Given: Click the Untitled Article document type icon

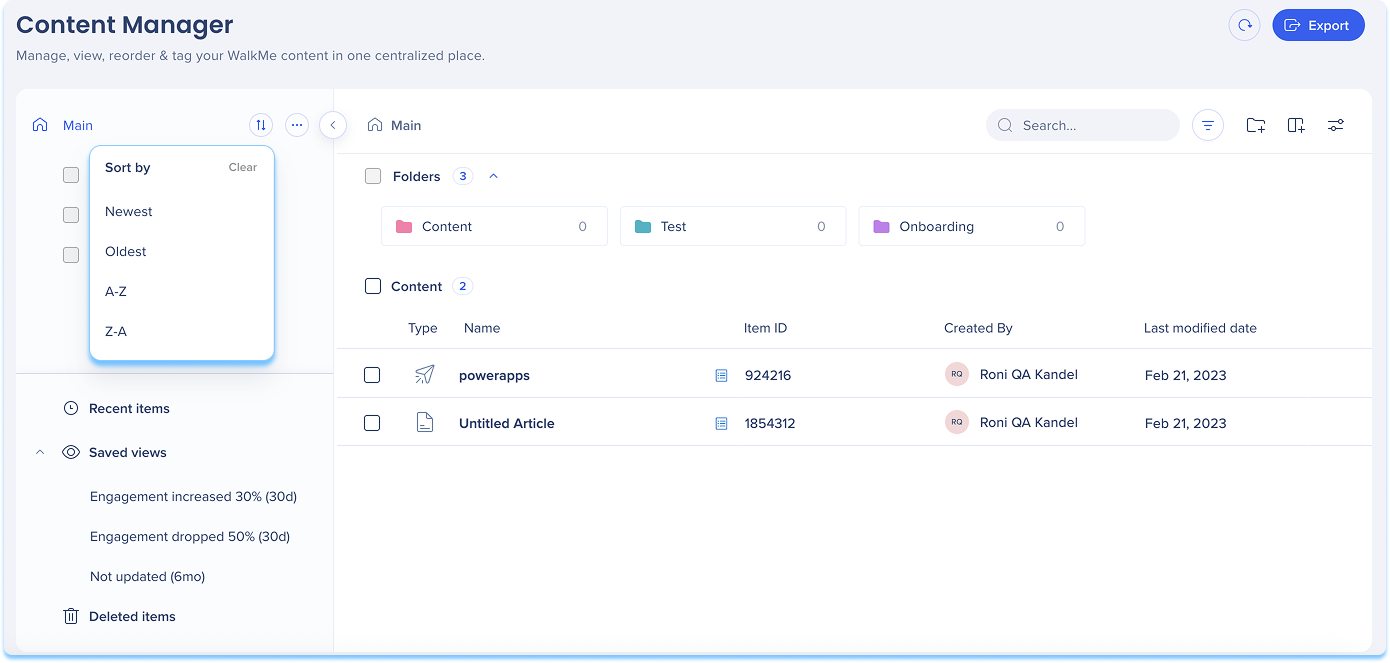Looking at the screenshot, I should 425,423.
